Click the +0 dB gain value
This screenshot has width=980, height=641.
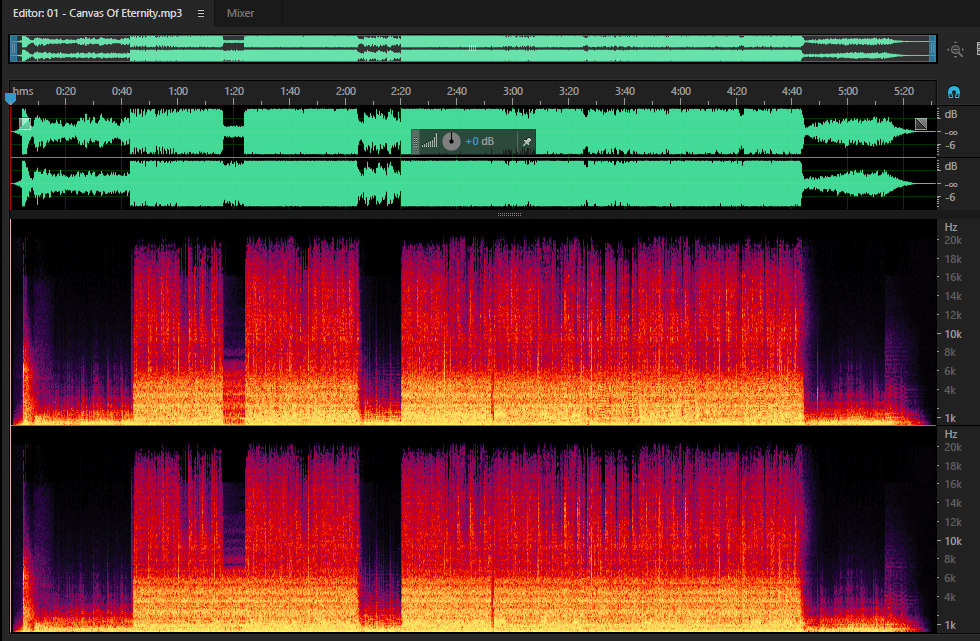point(480,141)
